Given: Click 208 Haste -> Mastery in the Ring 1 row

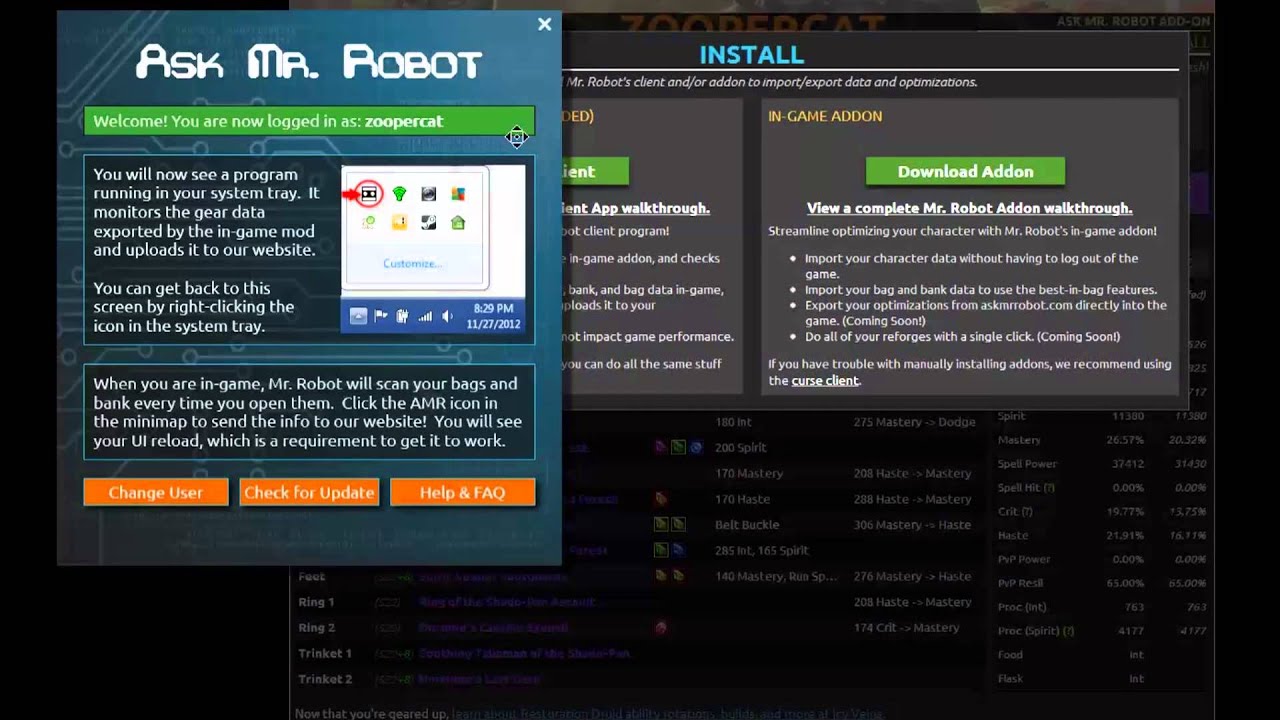Looking at the screenshot, I should pyautogui.click(x=912, y=602).
